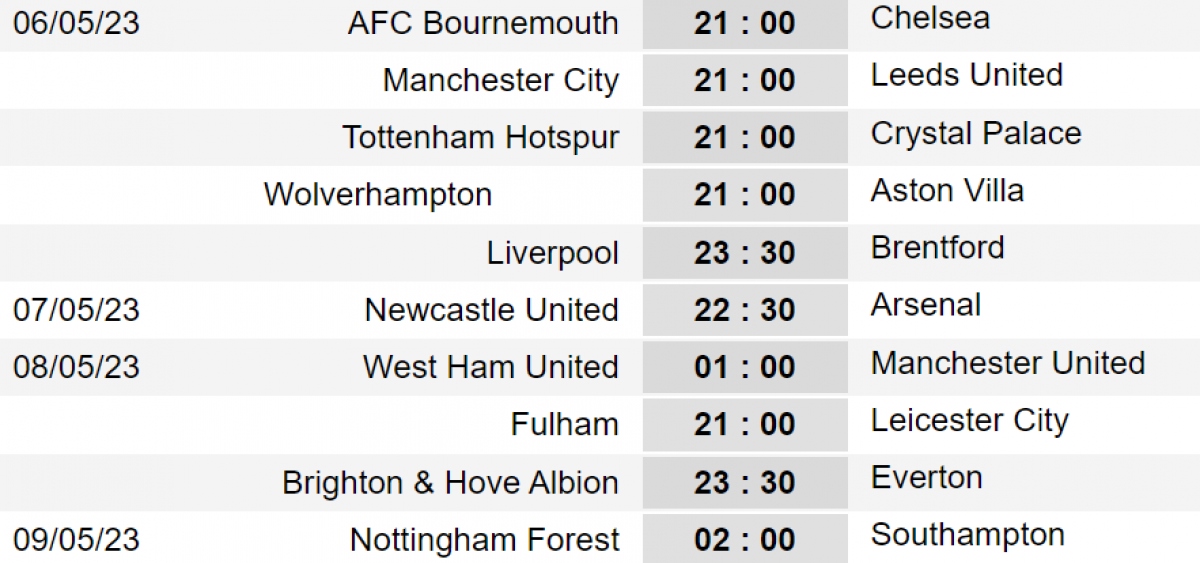Click the 06/05/23 match date
The height and width of the screenshot is (563, 1200).
coord(76,23)
